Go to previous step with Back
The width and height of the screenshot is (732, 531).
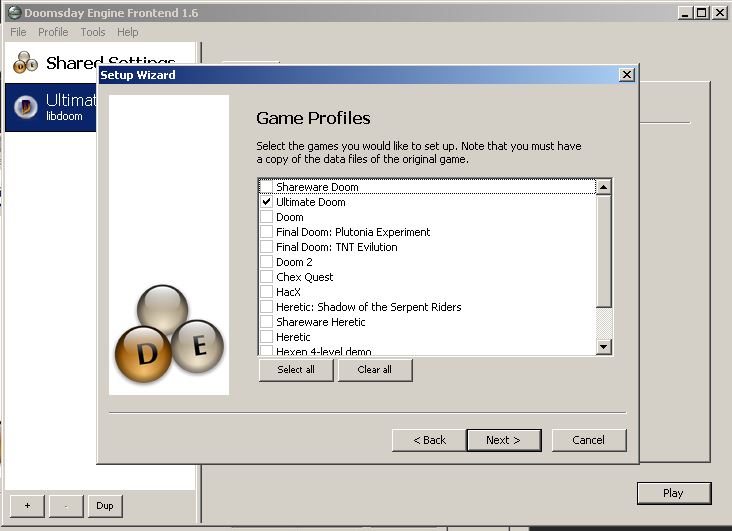click(x=429, y=440)
